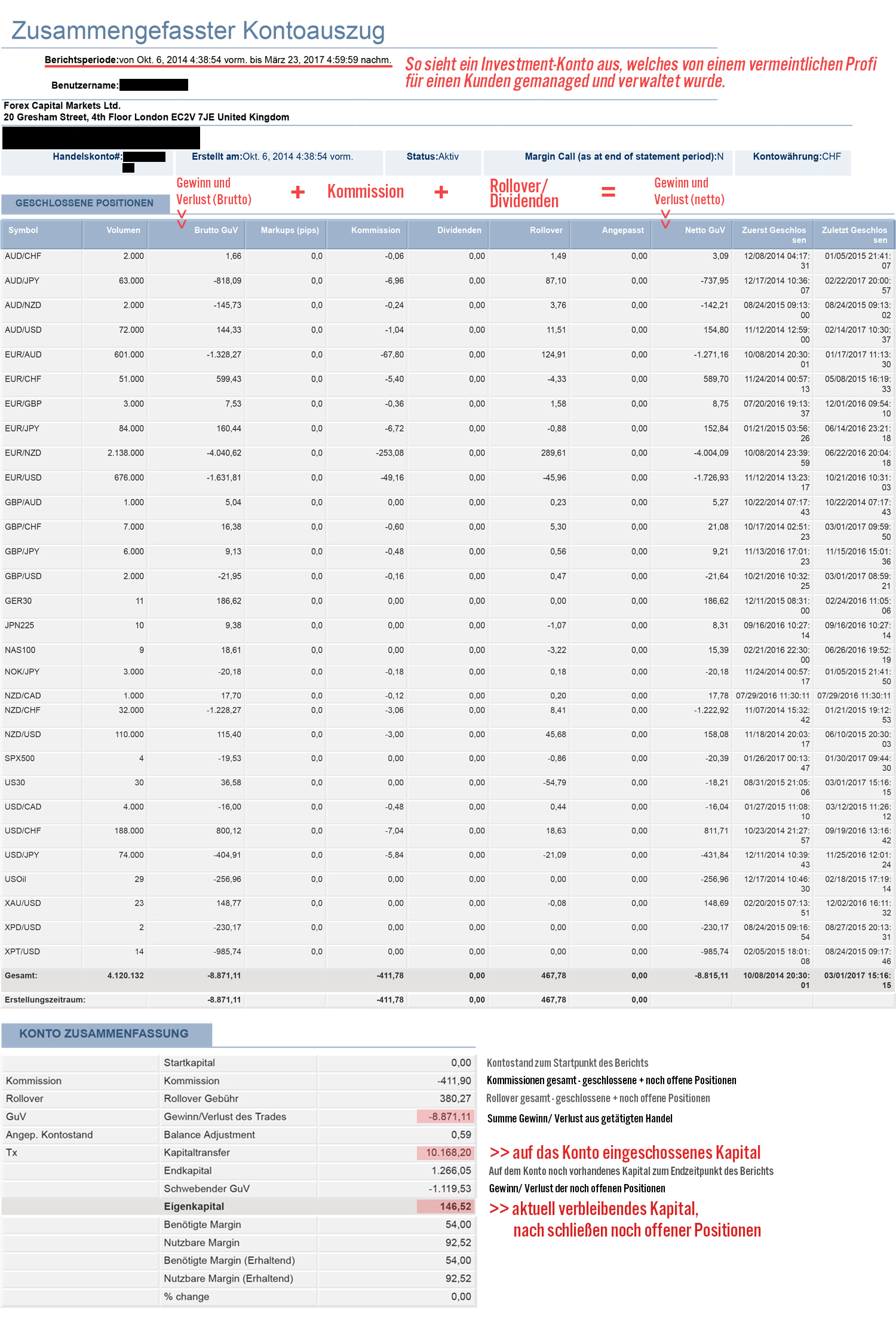Viewport: 896px width, 1319px height.
Task: Click the EUR/NZD volume value 2.138.000
Action: click(125, 453)
